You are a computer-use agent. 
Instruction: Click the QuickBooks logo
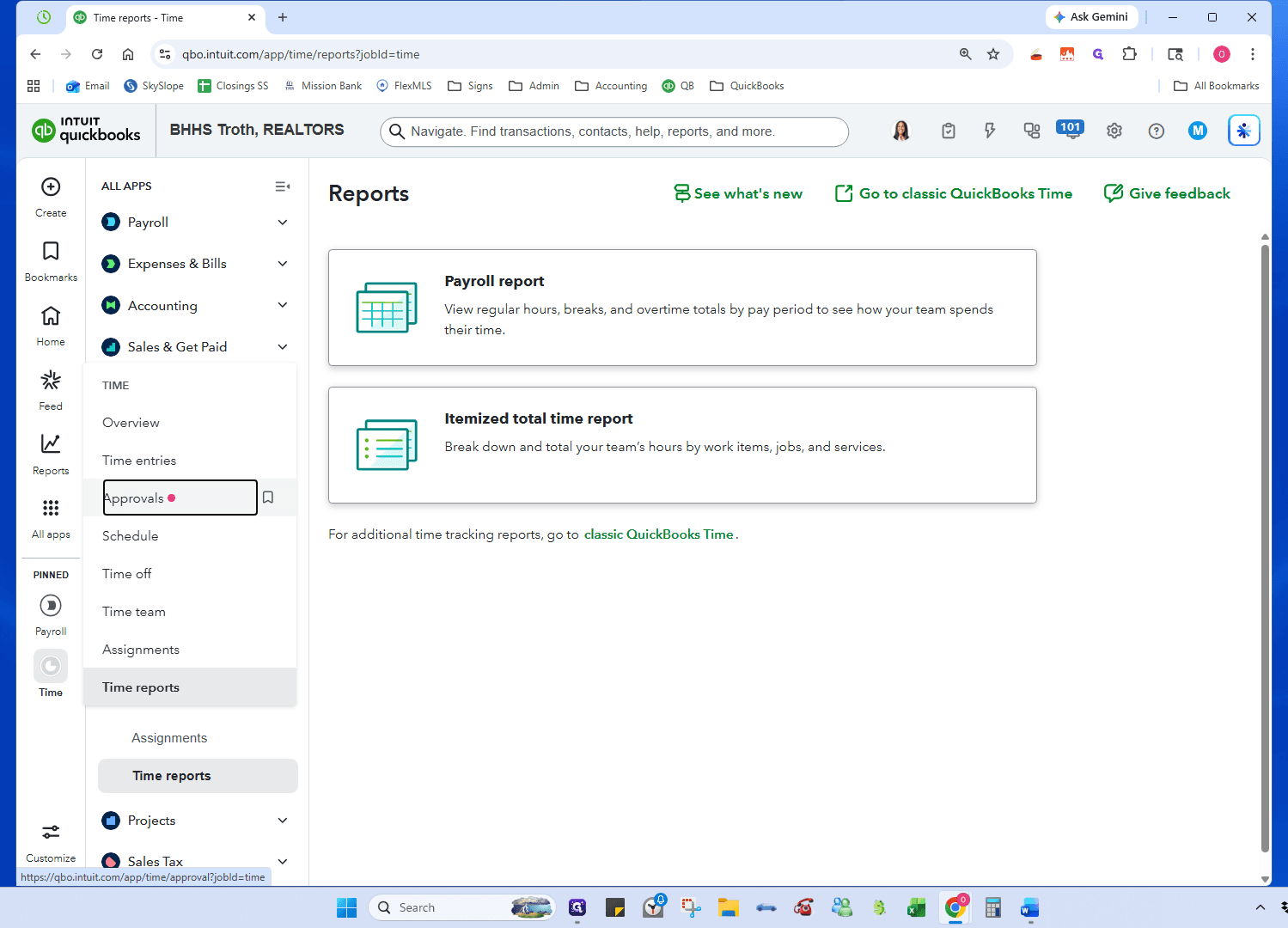[86, 130]
